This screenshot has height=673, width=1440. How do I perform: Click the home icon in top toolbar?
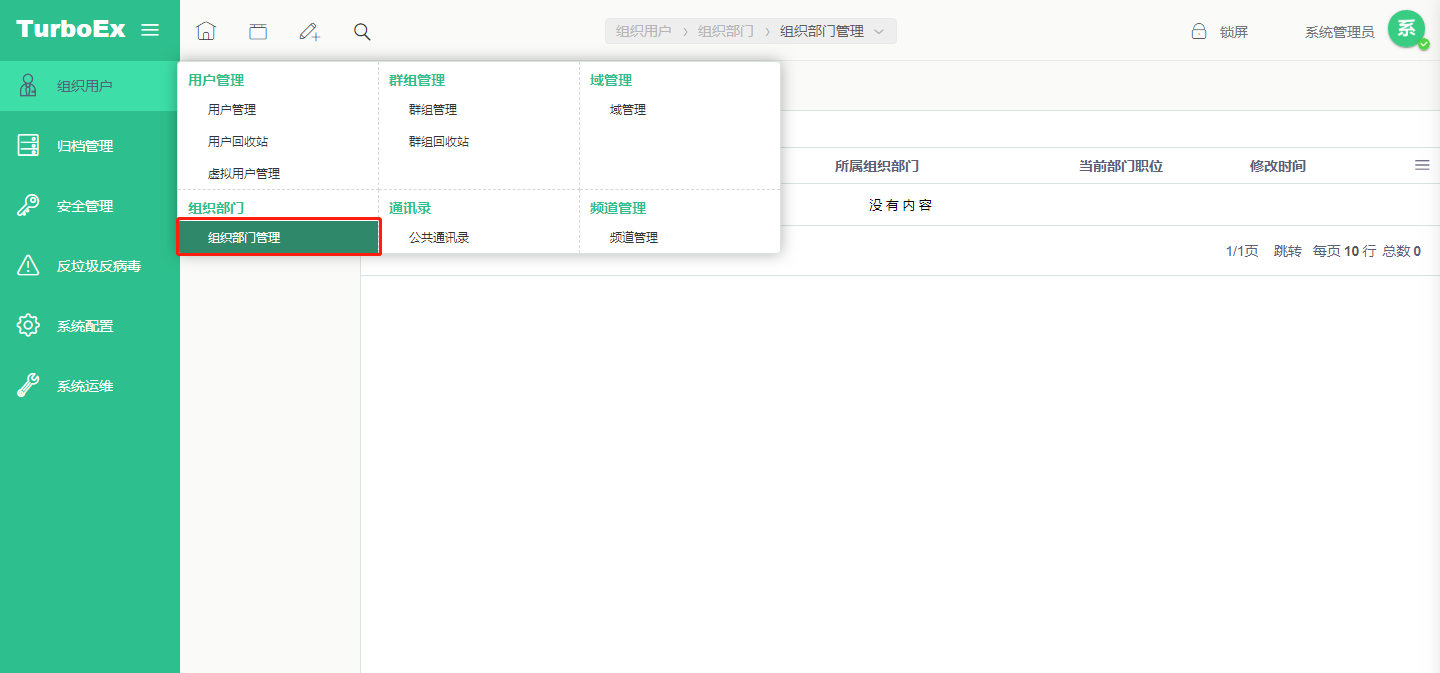(206, 31)
